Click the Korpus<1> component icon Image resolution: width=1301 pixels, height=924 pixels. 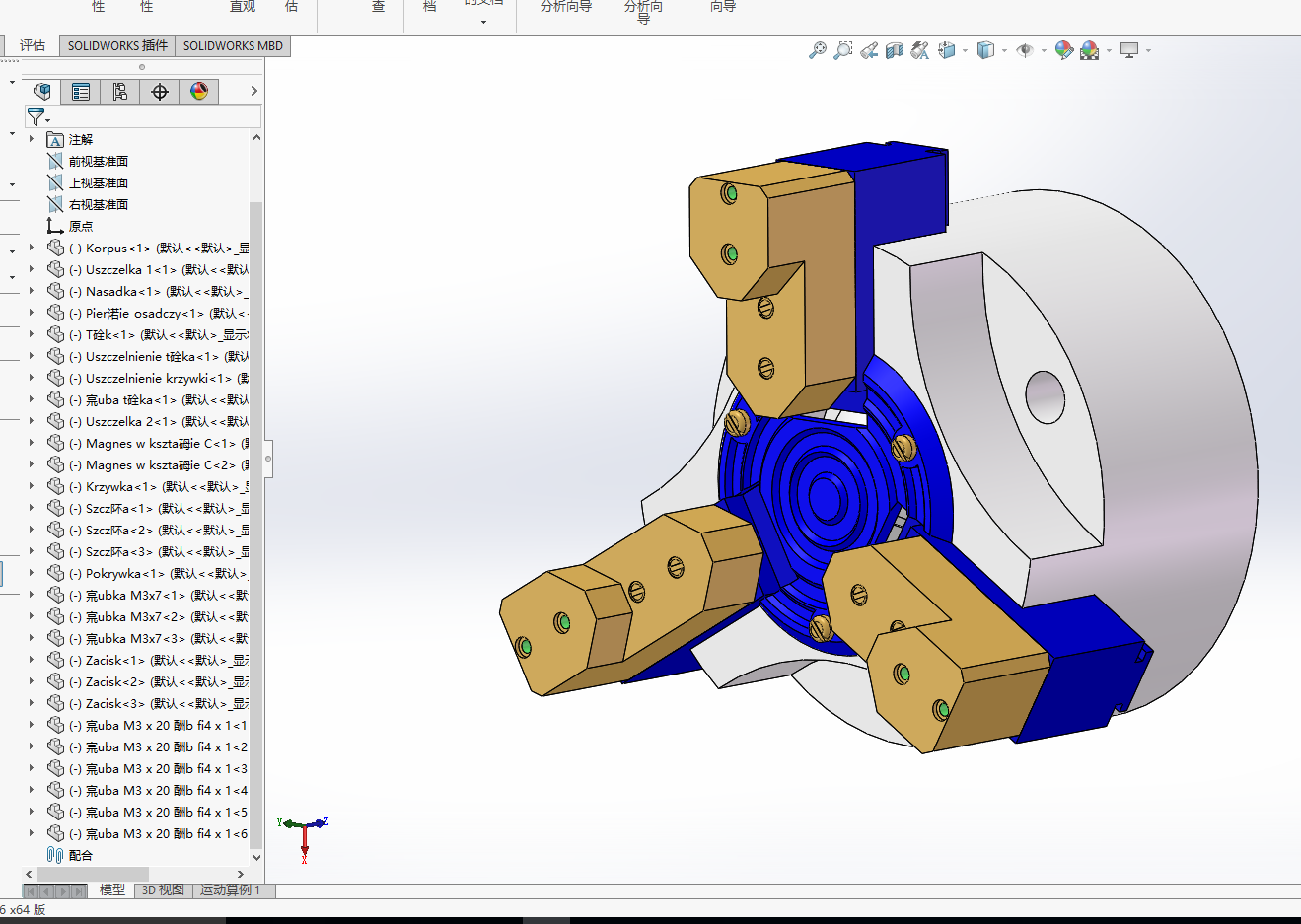[56, 248]
